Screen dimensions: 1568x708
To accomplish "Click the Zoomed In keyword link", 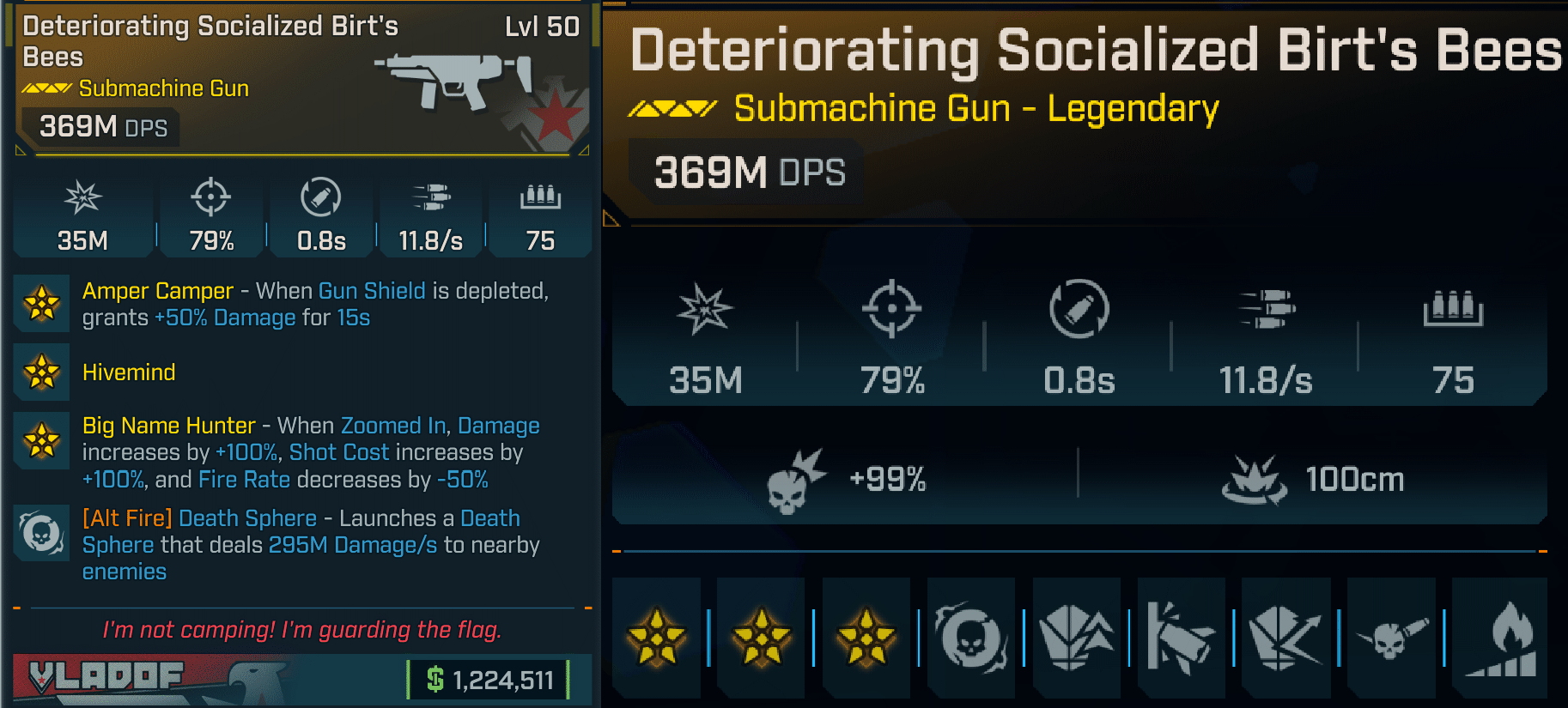I will tap(393, 426).
